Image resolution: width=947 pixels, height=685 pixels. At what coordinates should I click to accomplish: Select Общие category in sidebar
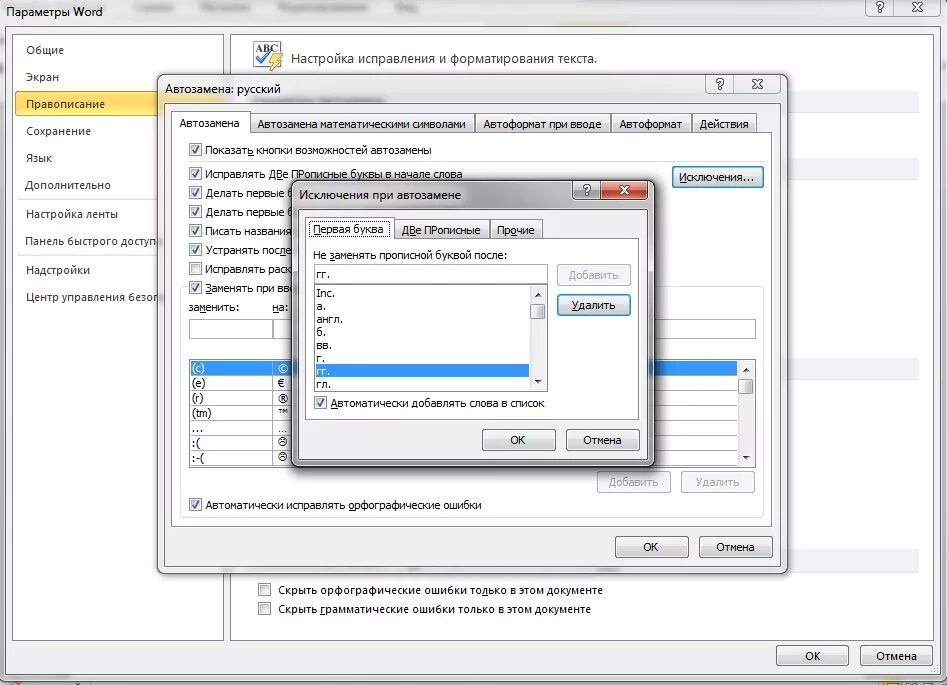click(x=45, y=50)
